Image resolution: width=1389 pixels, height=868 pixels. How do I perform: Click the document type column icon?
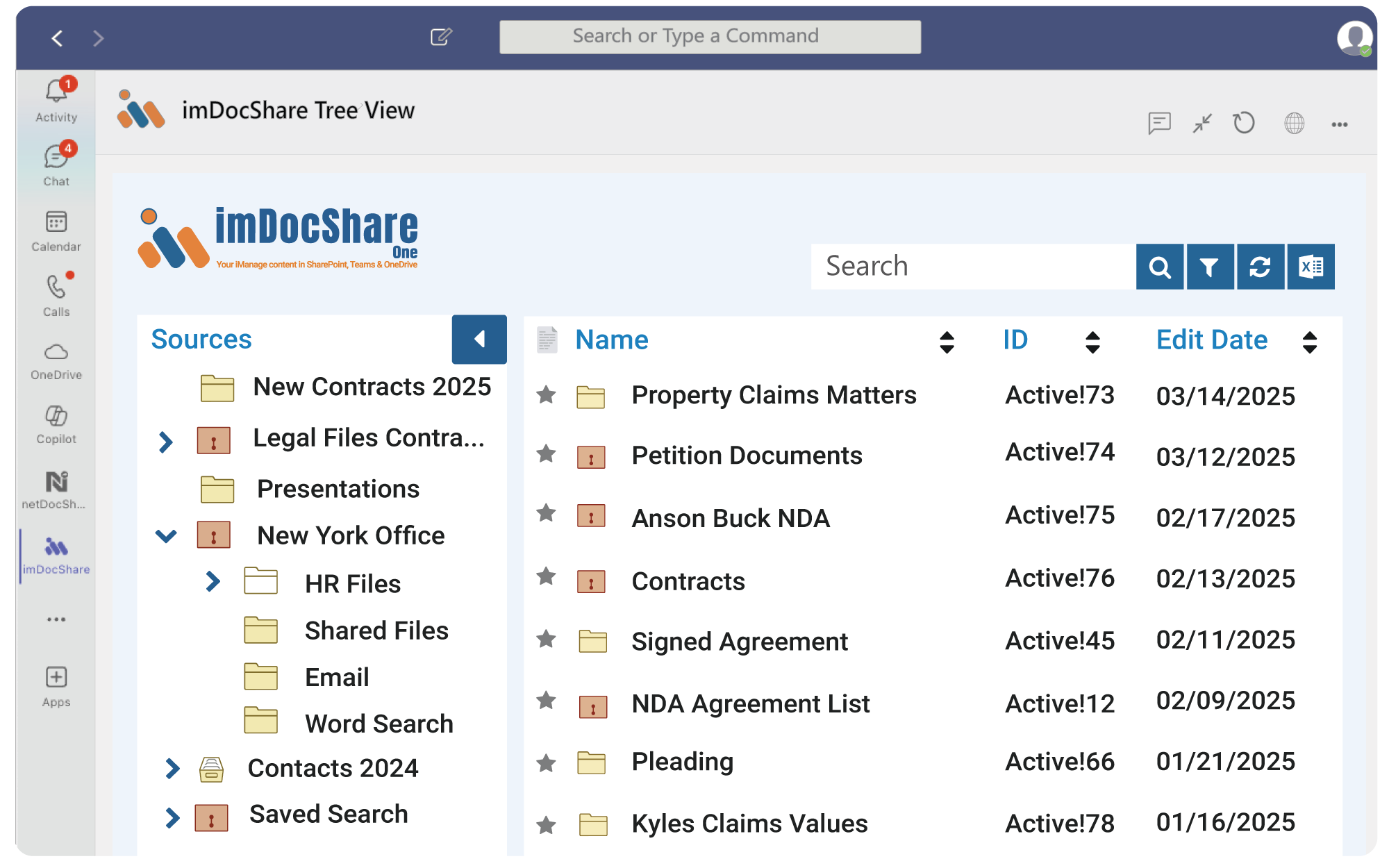[547, 340]
